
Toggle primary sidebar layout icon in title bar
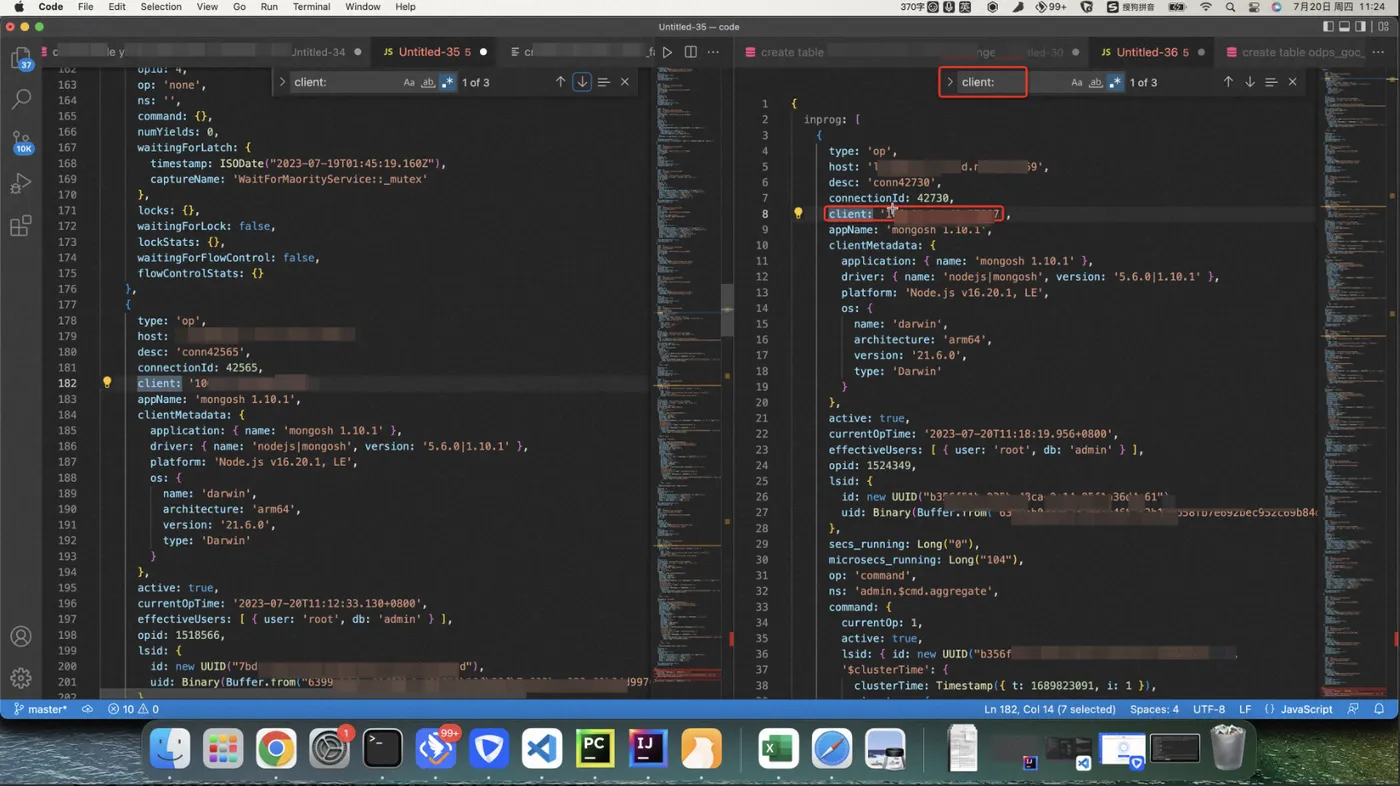tap(1328, 27)
